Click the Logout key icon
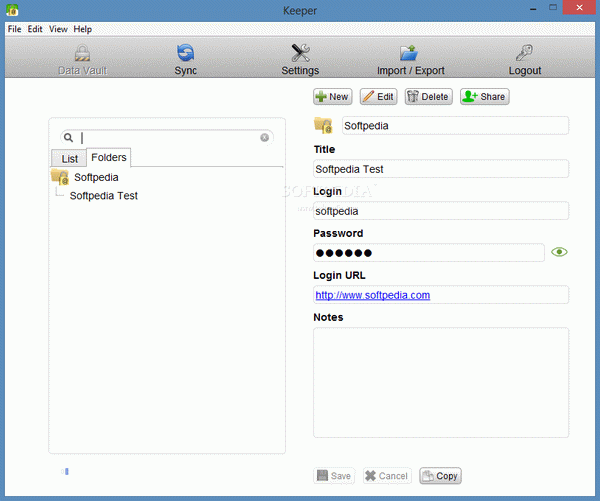Image resolution: width=600 pixels, height=501 pixels. coord(524,54)
